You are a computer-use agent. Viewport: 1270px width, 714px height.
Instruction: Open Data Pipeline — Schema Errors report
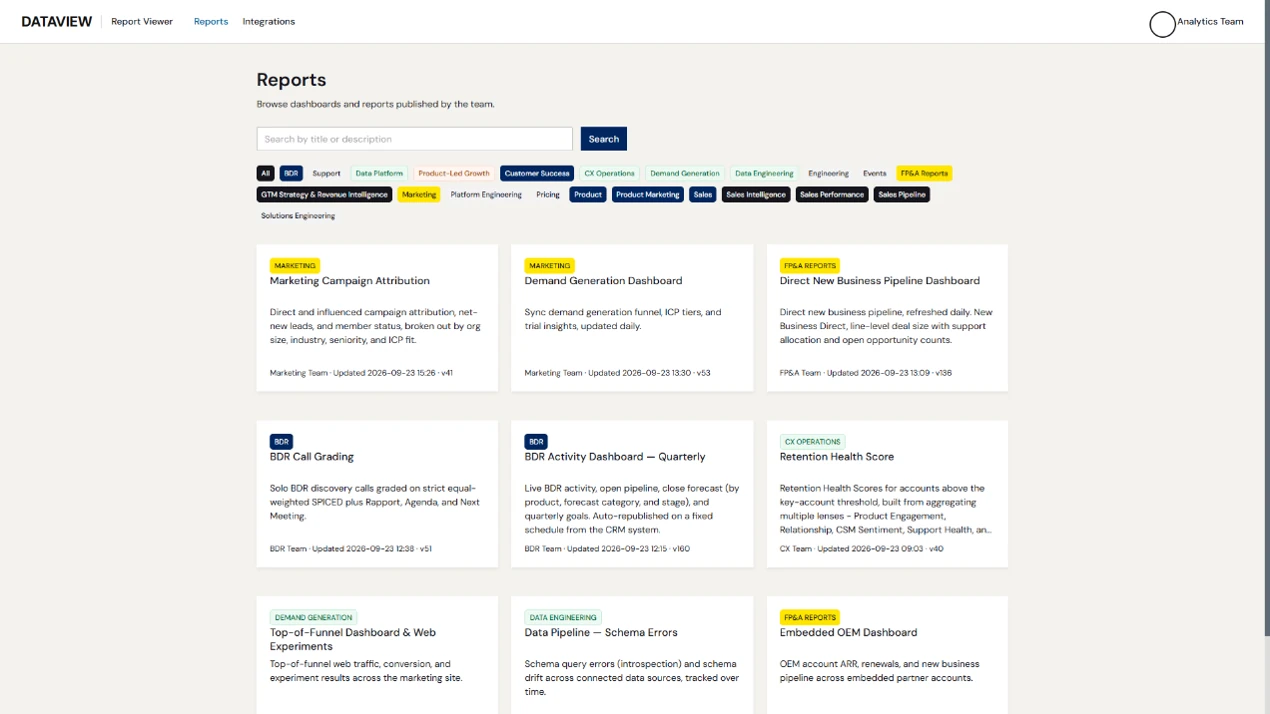click(601, 633)
